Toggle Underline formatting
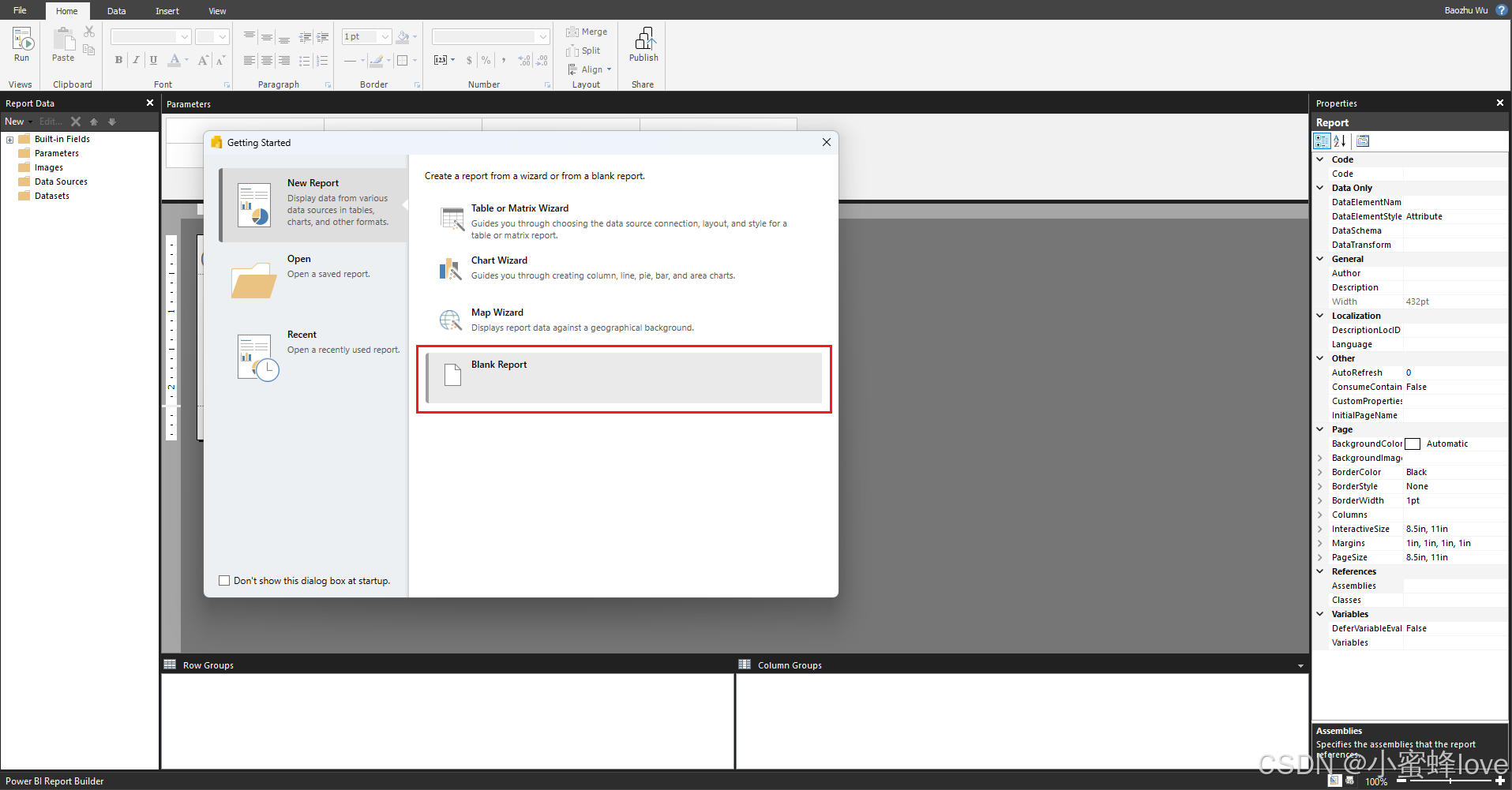The image size is (1512, 790). 153,60
